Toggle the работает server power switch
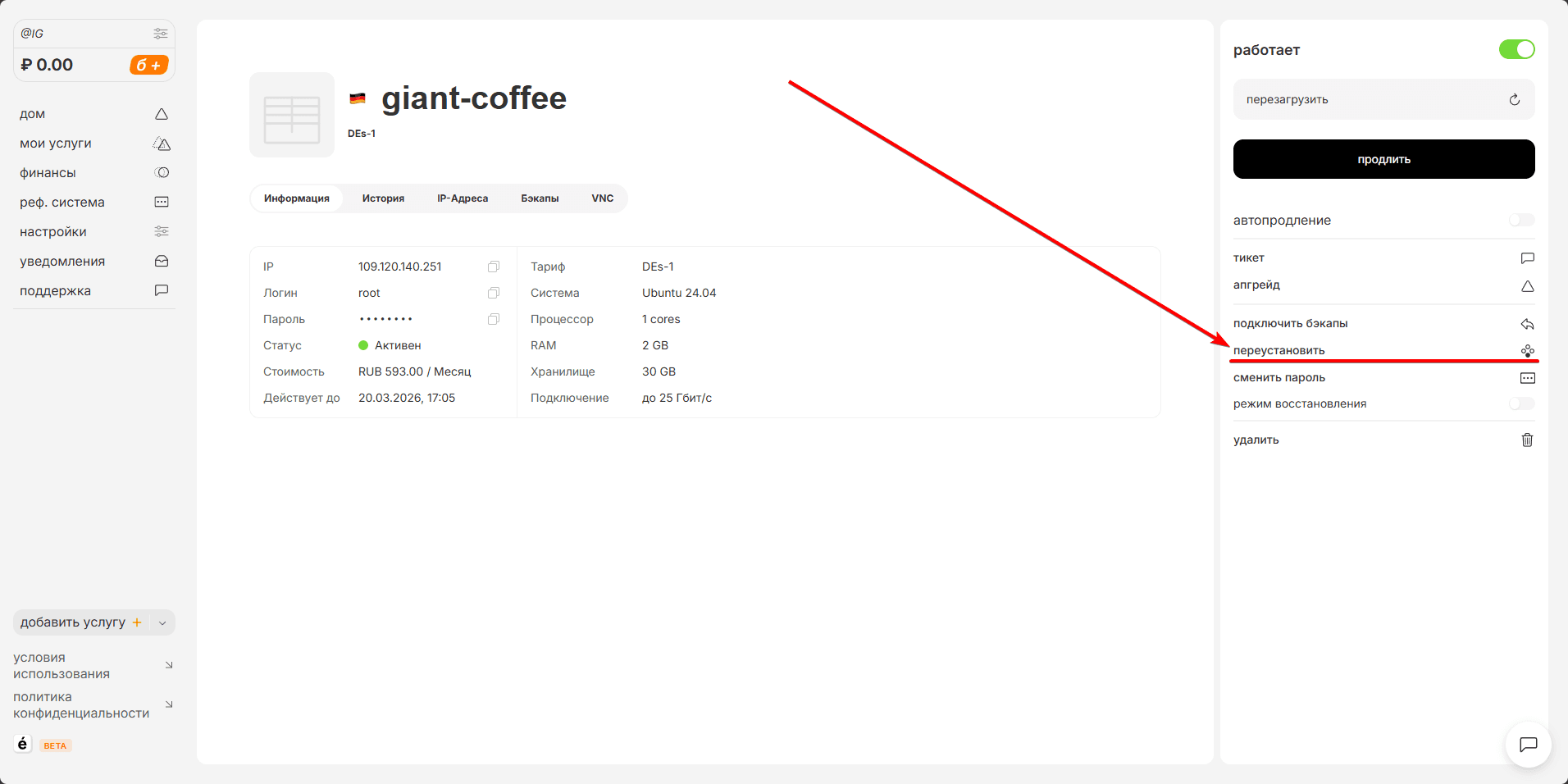The height and width of the screenshot is (784, 1568). 1516,49
